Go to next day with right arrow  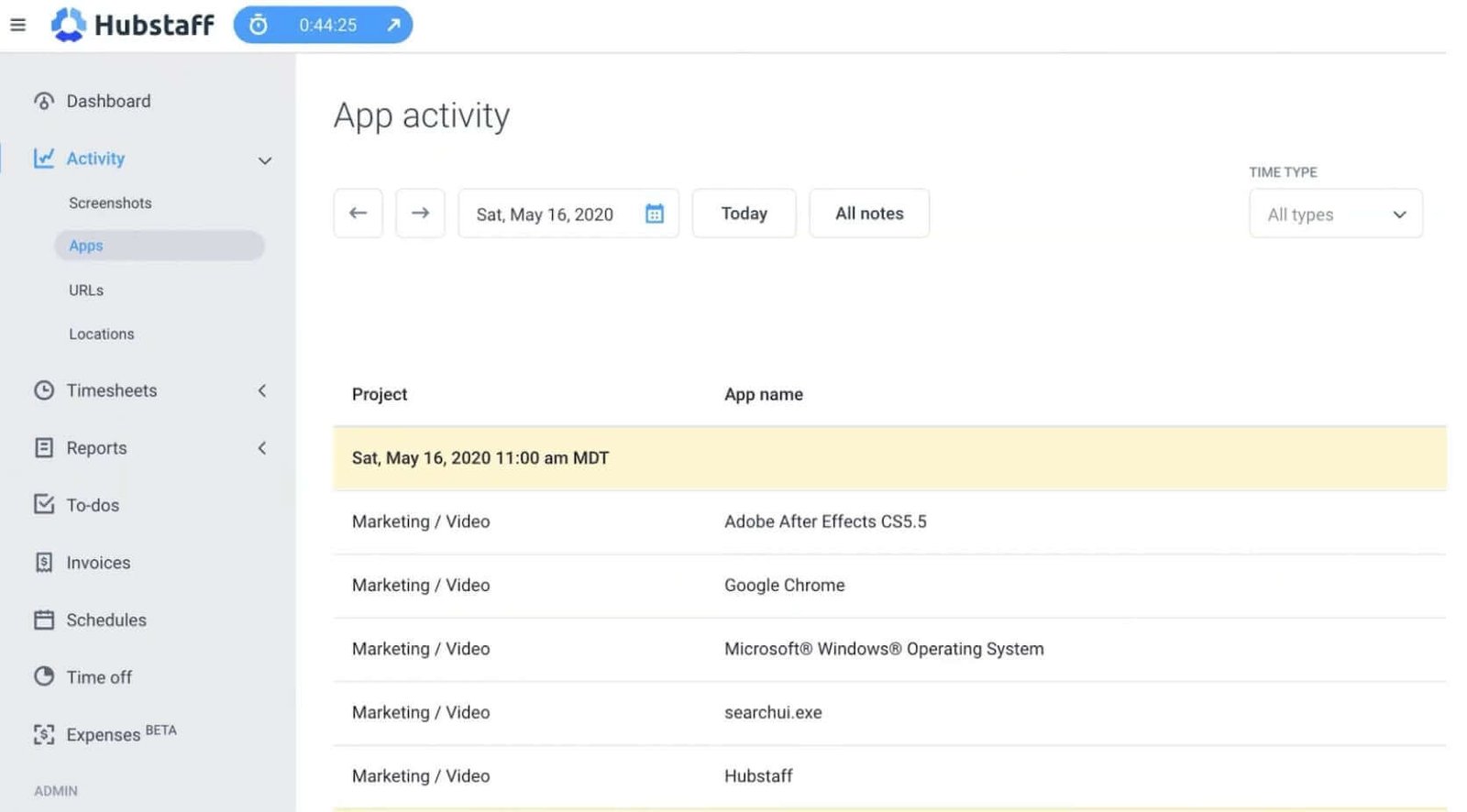(420, 214)
